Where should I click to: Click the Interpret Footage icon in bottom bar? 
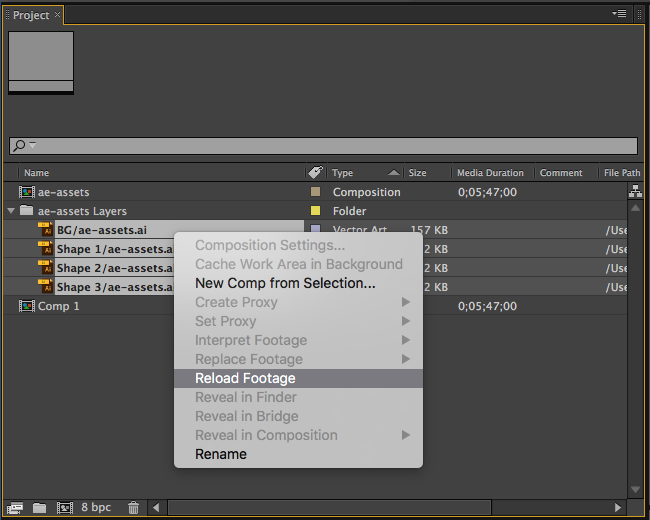15,508
